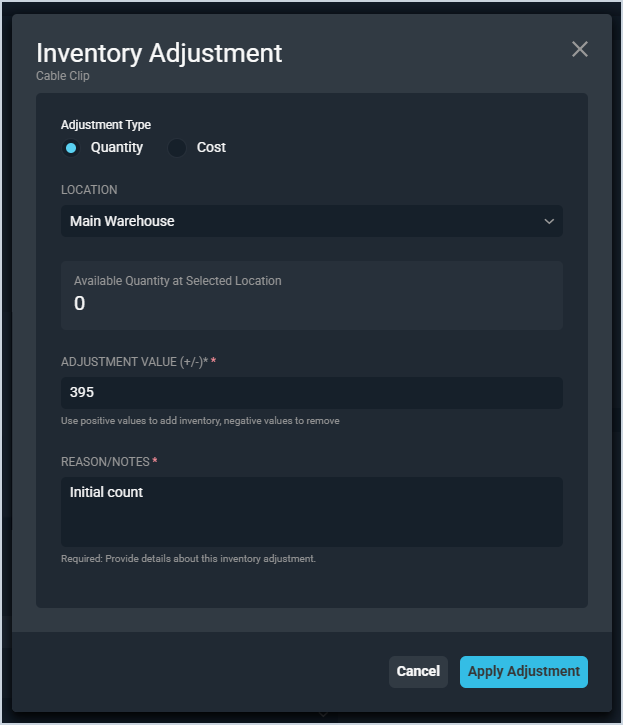Click the ADJUSTMENT VALUE (+/-) label
Screen dimensions: 623x725
pyautogui.click(x=134, y=361)
